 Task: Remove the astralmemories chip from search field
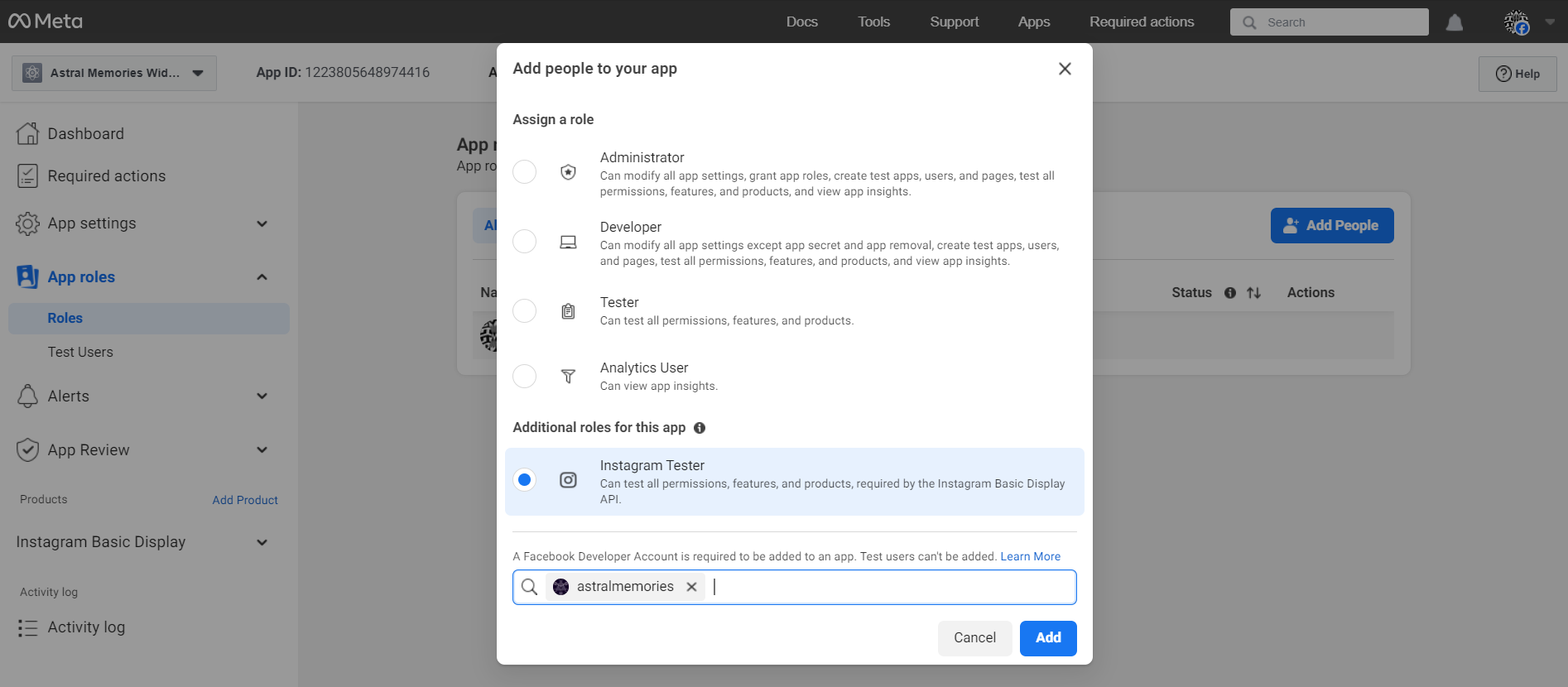691,587
